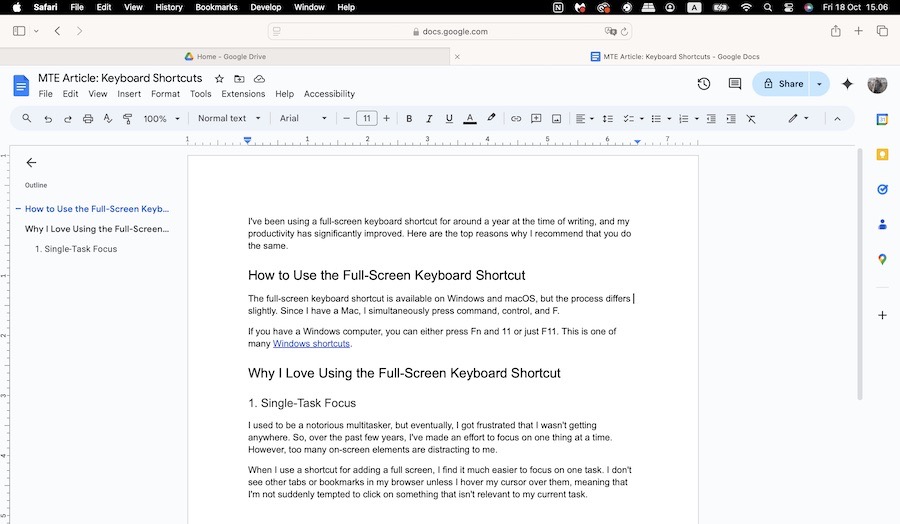Move document to a folder

coord(239,79)
